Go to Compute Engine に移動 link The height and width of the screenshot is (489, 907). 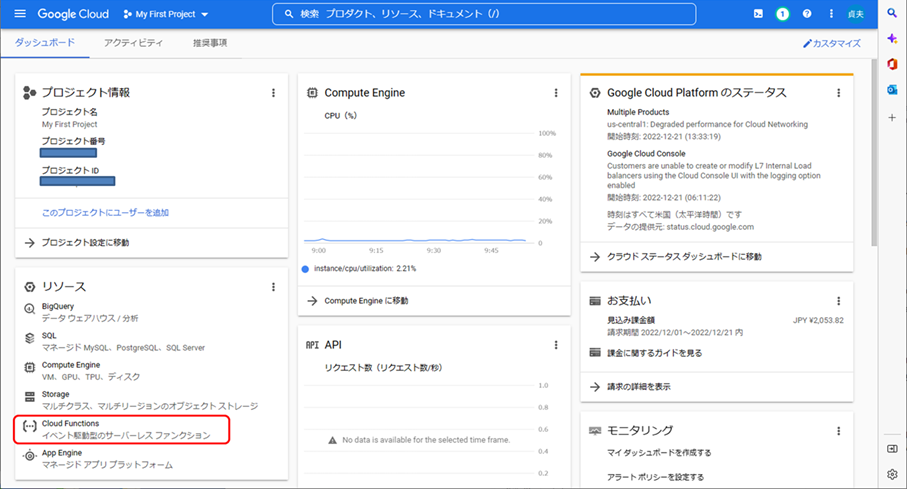(x=365, y=300)
